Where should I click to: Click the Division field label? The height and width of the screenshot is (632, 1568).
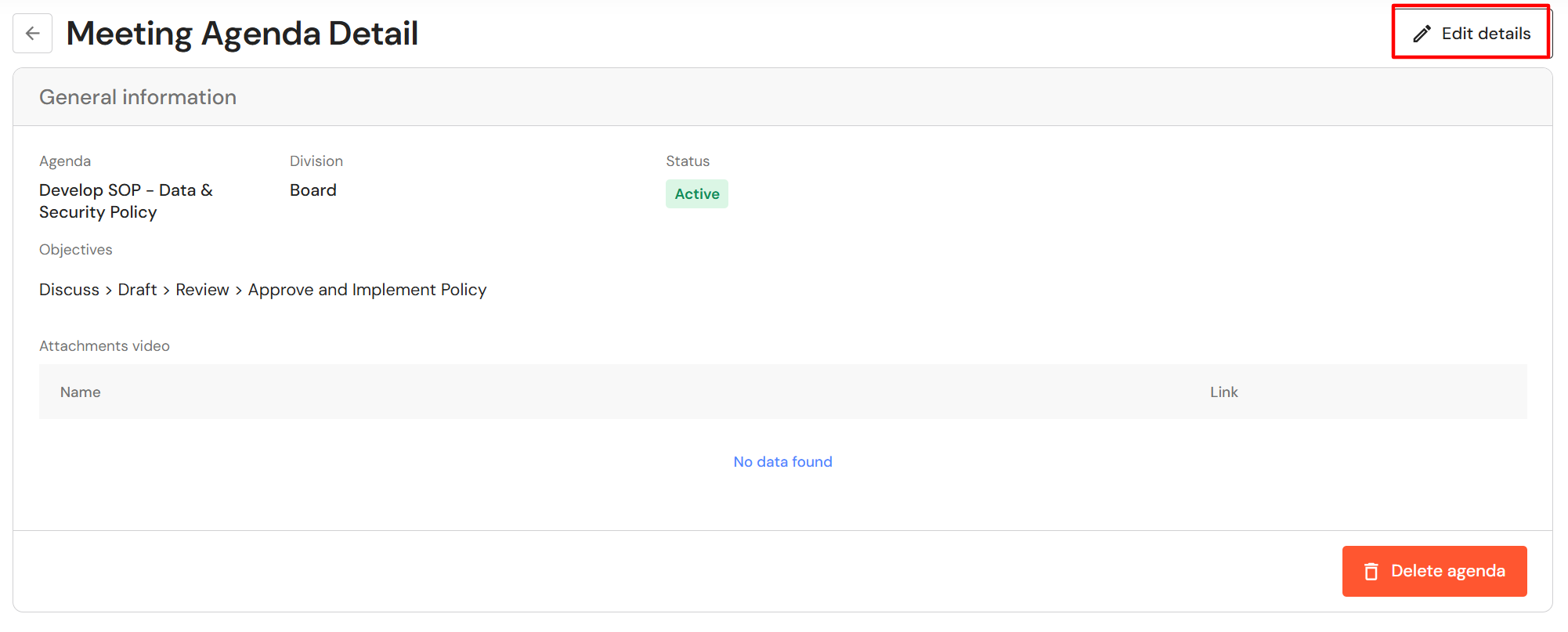(316, 161)
